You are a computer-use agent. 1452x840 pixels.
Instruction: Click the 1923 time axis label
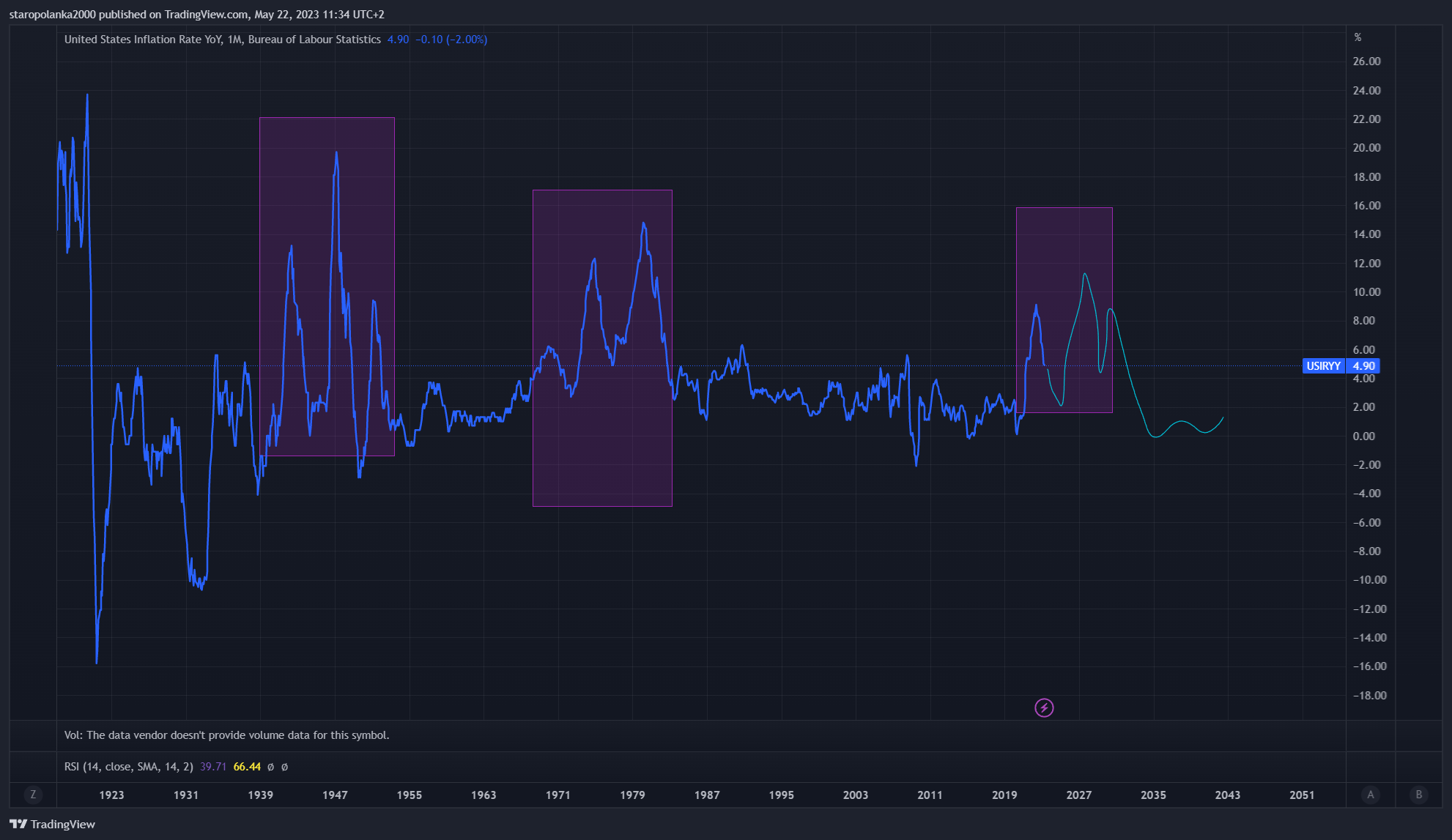tap(111, 795)
